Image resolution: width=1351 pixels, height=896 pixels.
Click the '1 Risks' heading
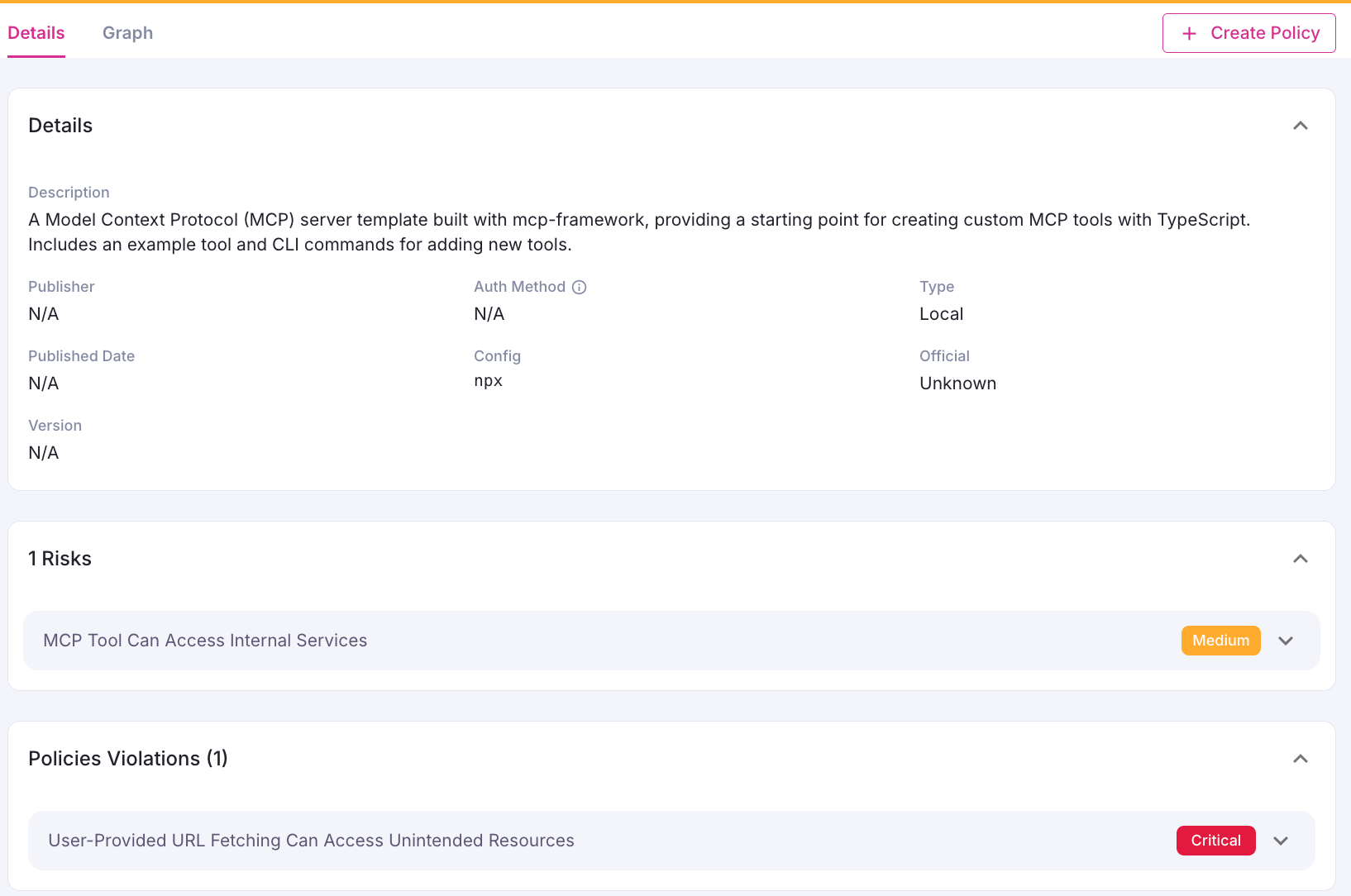pyautogui.click(x=60, y=559)
